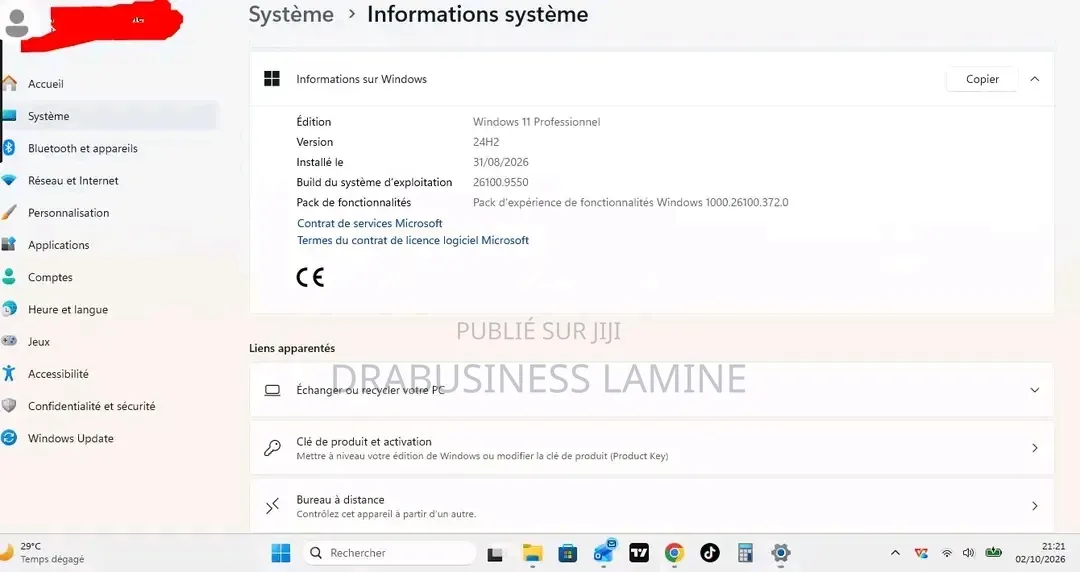Open the clock and date 21:21
The image size is (1080, 572).
click(x=1040, y=553)
